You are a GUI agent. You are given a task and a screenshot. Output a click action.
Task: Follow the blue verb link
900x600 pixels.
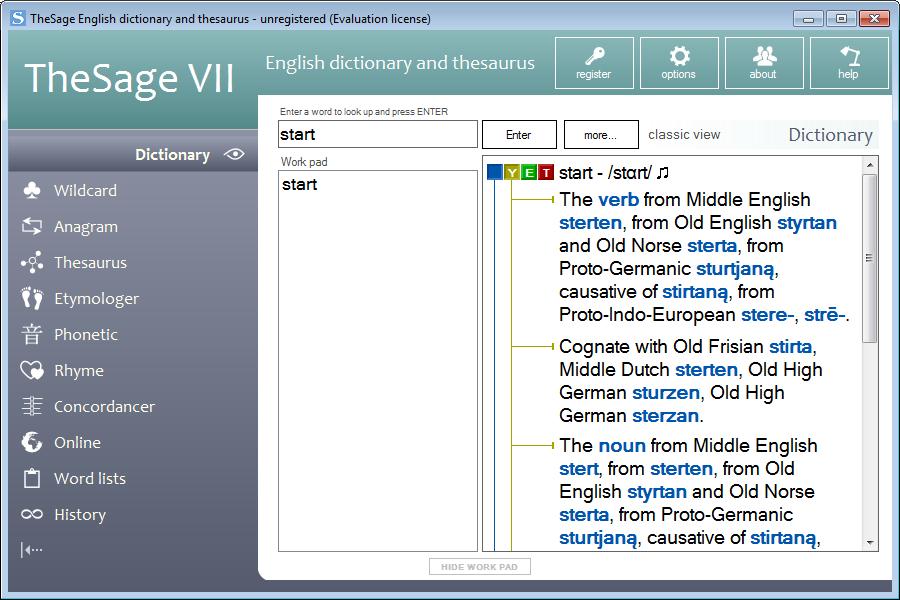[618, 200]
